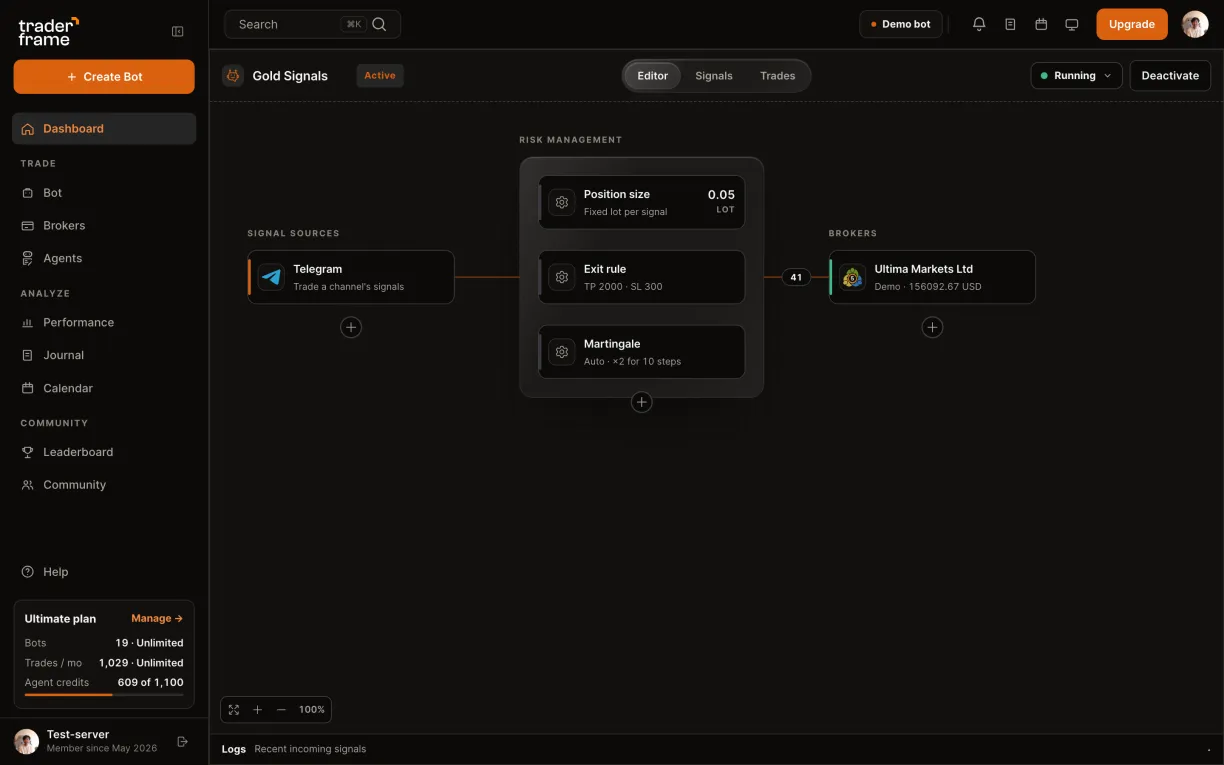Click the Upgrade button
1224x765 pixels.
click(x=1132, y=24)
